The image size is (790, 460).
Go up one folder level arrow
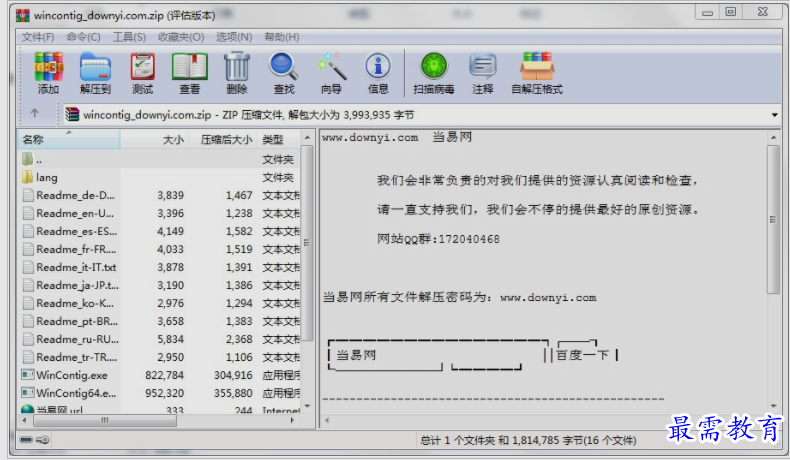coord(34,113)
